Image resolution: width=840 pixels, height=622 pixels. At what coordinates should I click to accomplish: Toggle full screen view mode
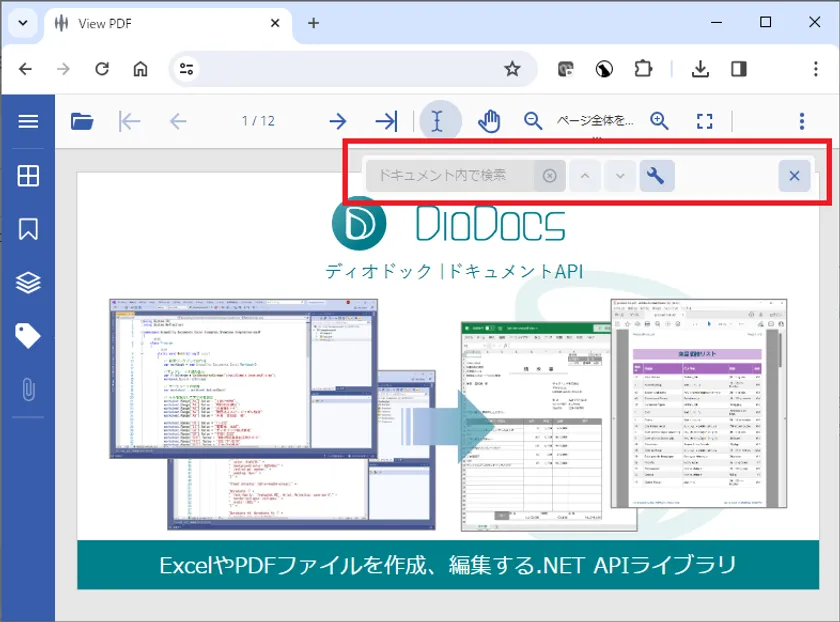point(705,122)
